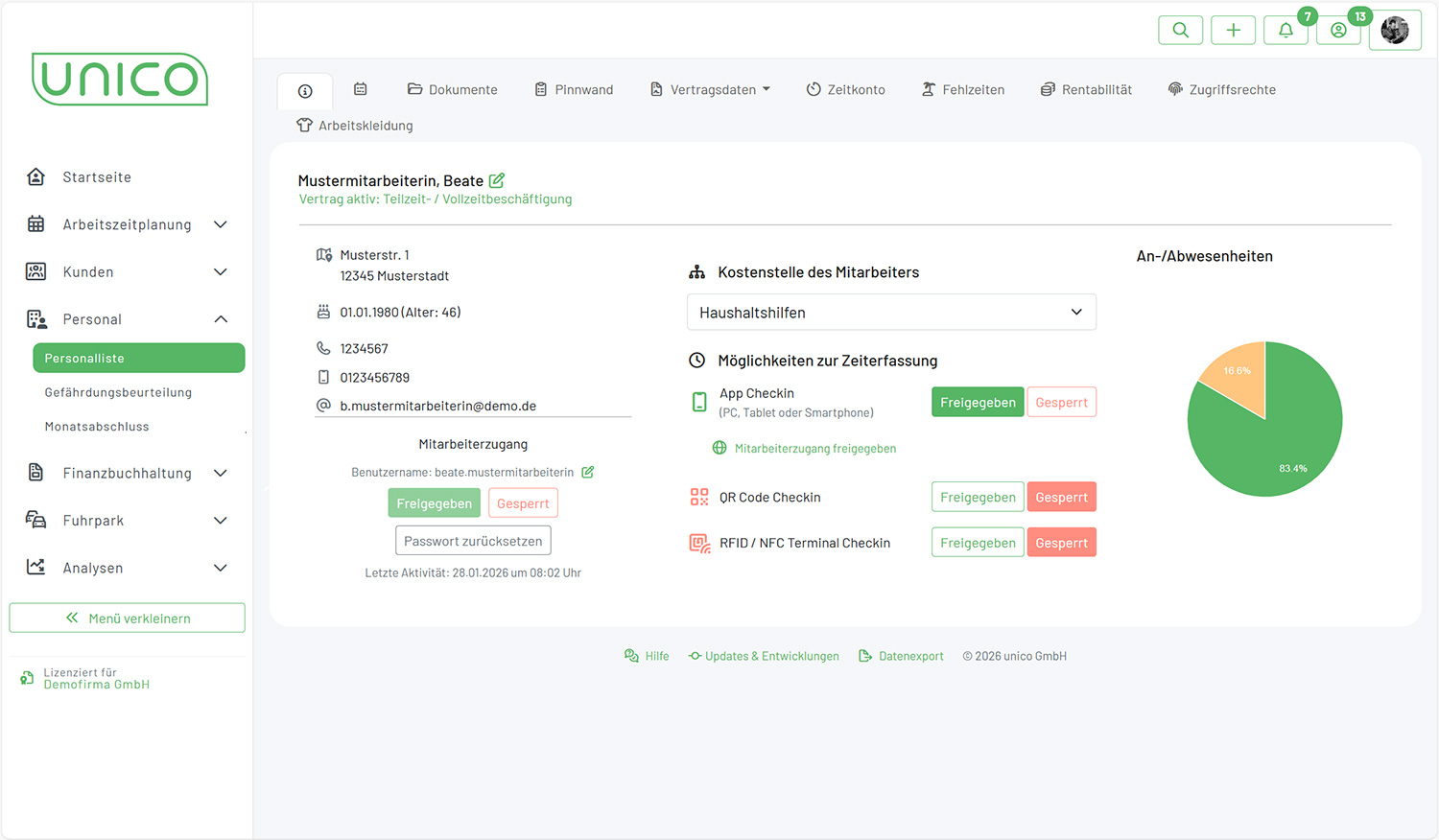Click the plus icon to add new
The image size is (1439, 840).
[x=1233, y=31]
